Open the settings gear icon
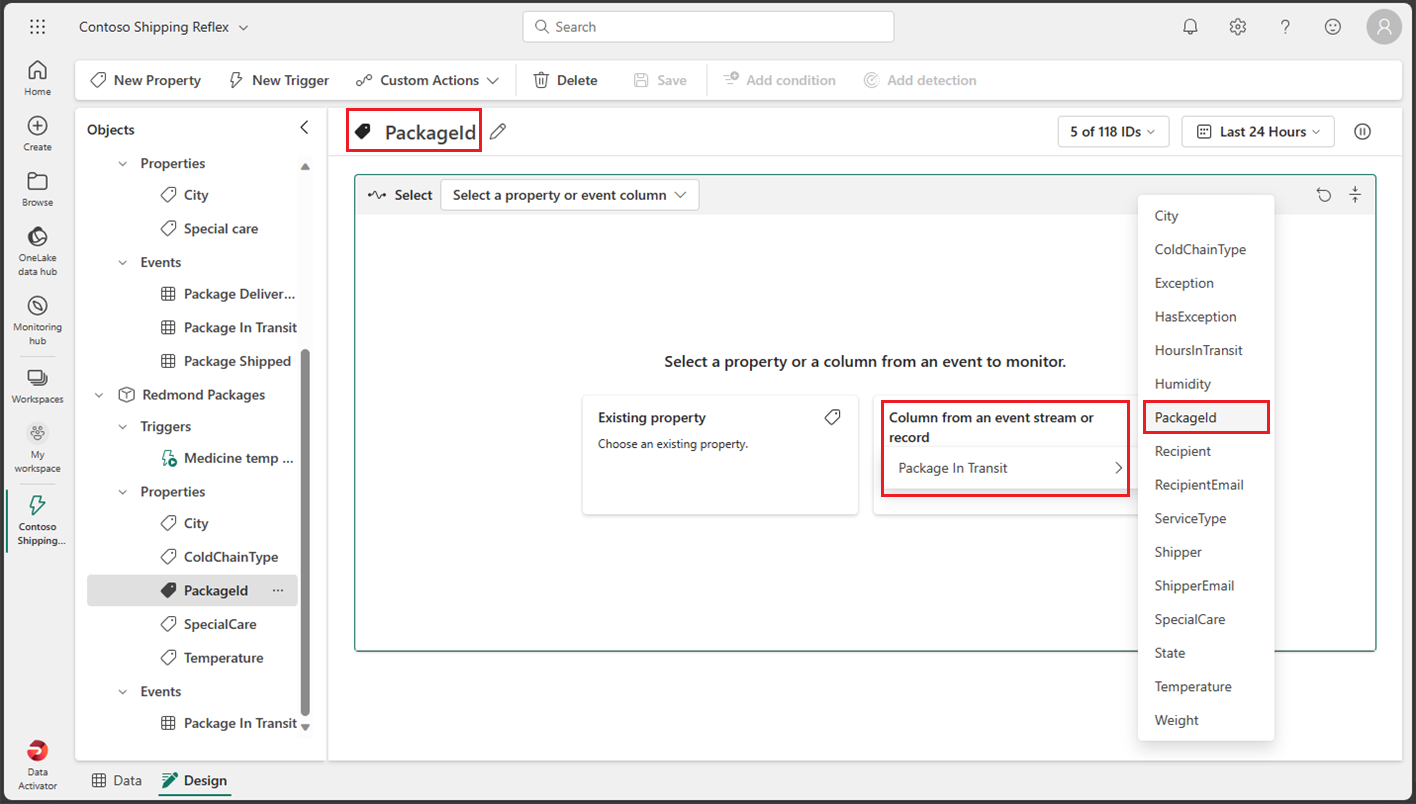This screenshot has height=804, width=1416. 1238,27
